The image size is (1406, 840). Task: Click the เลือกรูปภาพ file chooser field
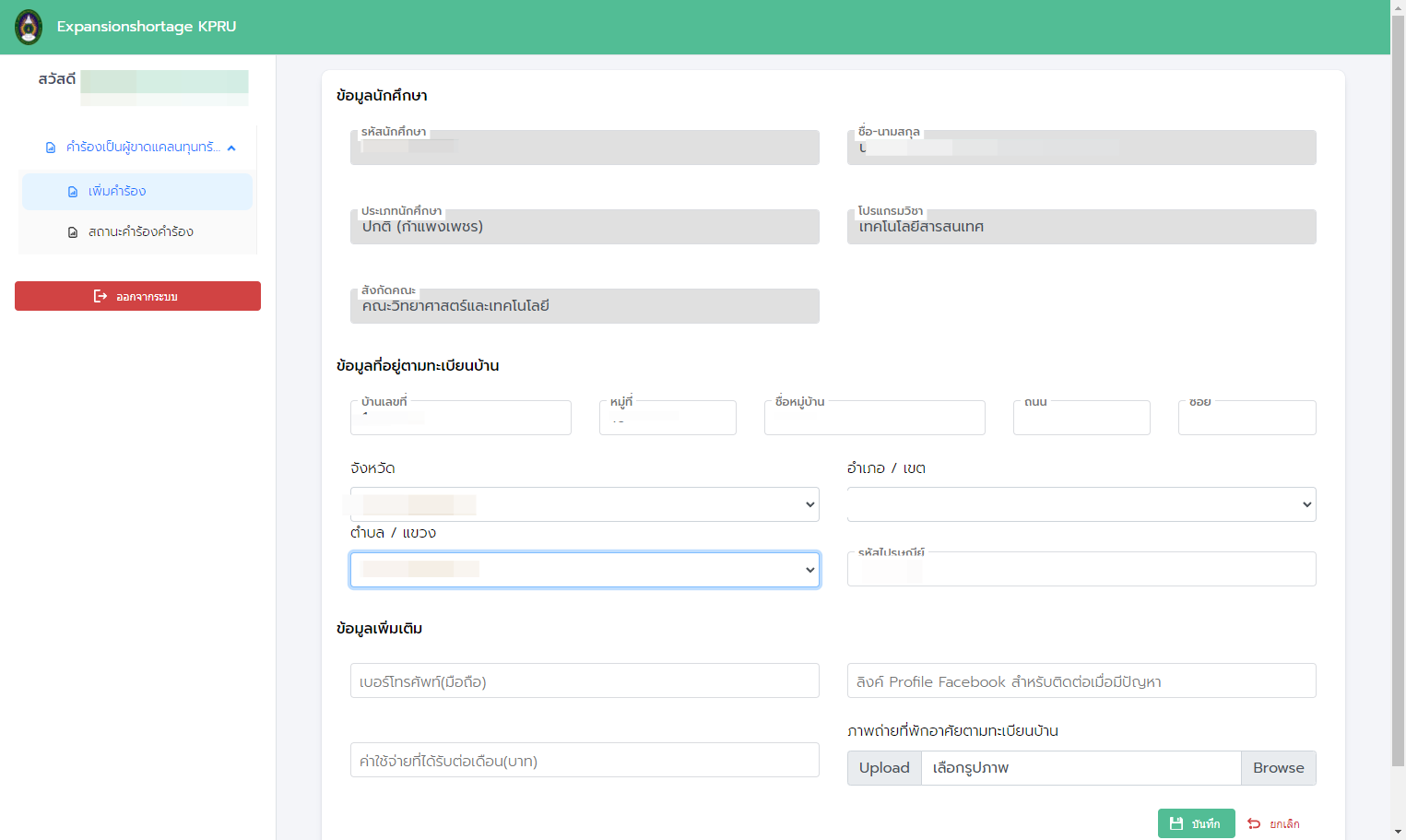click(x=1081, y=768)
